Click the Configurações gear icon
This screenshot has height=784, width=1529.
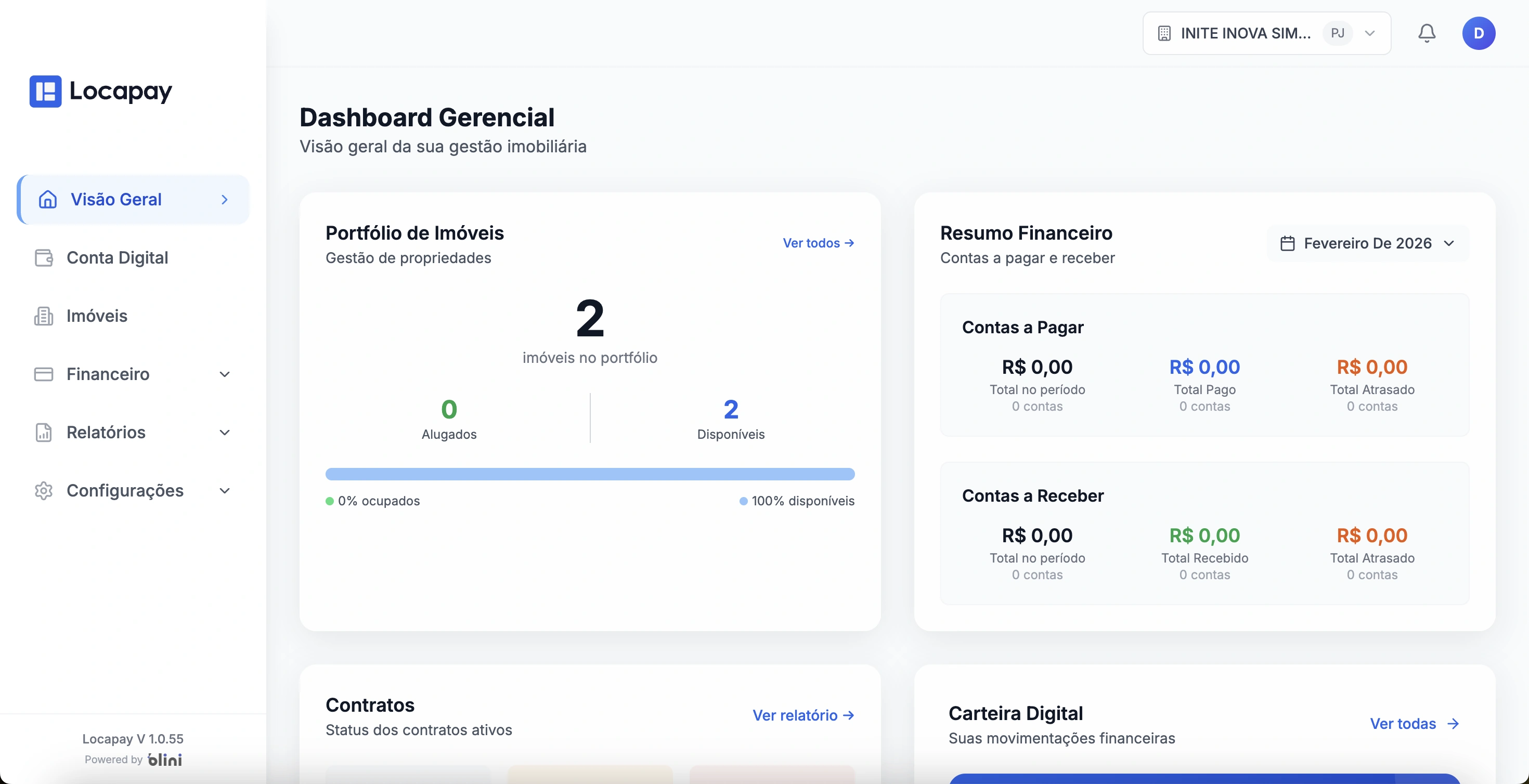pos(43,490)
